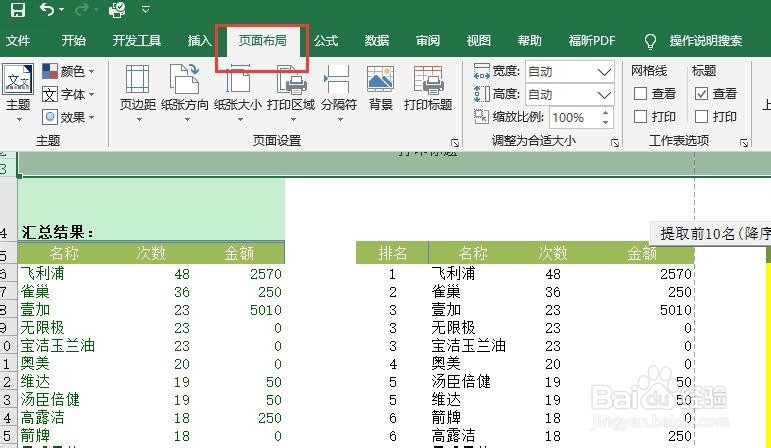
Task: Click the 提取前10名 button
Action: (x=711, y=233)
